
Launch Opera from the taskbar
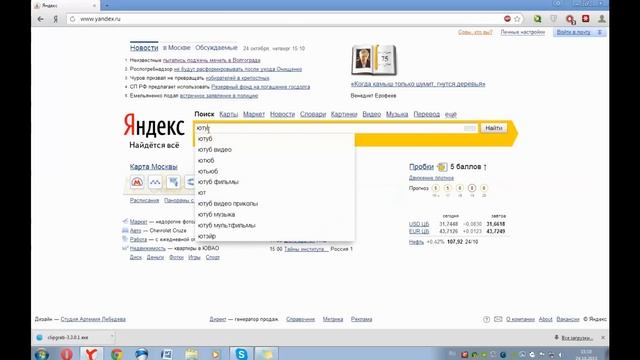pos(67,354)
